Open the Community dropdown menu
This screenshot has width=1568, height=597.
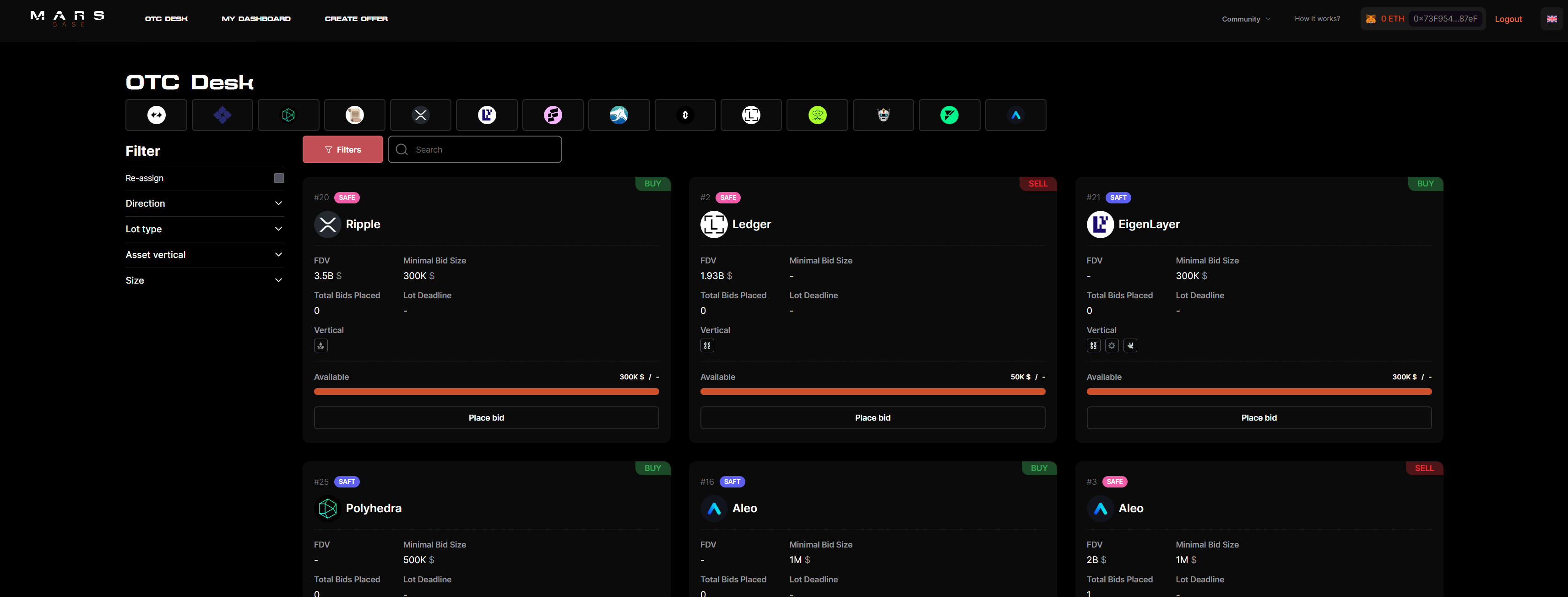click(x=1246, y=19)
